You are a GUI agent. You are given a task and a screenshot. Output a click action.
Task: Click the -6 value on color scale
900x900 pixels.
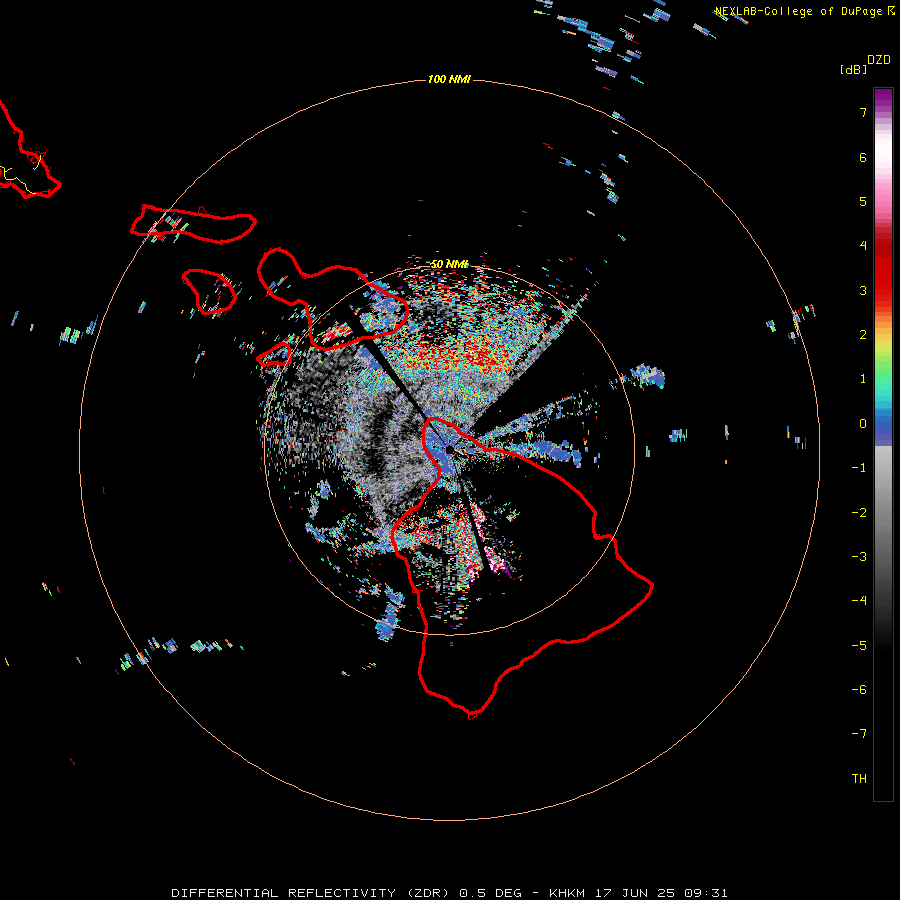859,690
